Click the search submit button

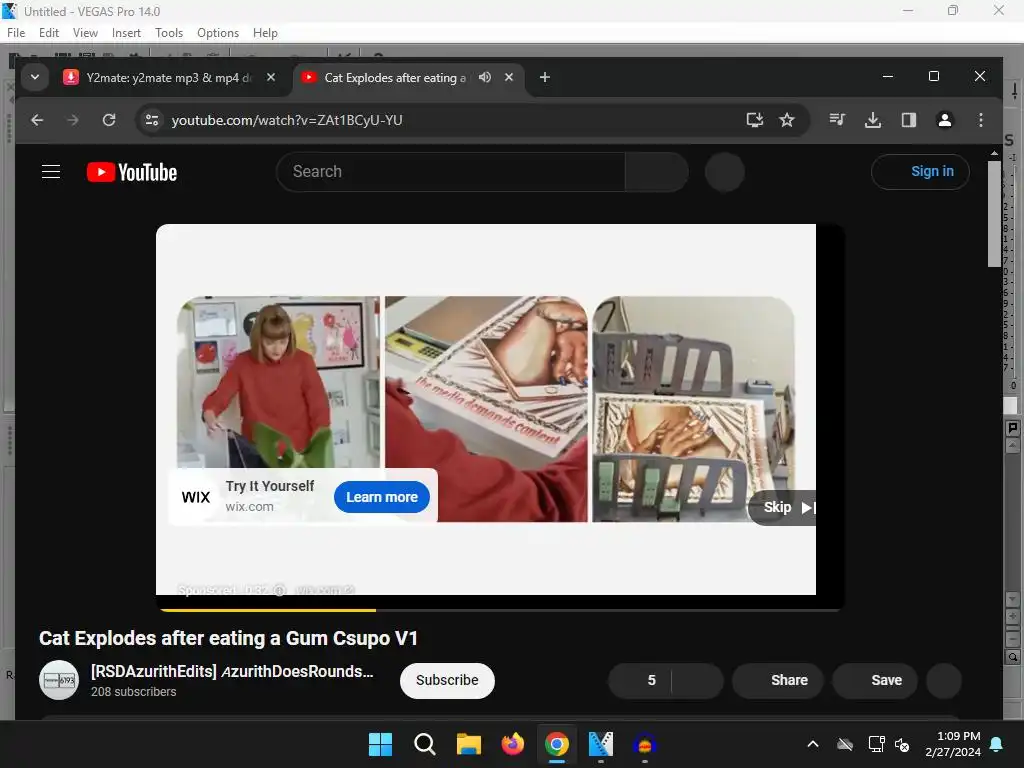click(656, 172)
